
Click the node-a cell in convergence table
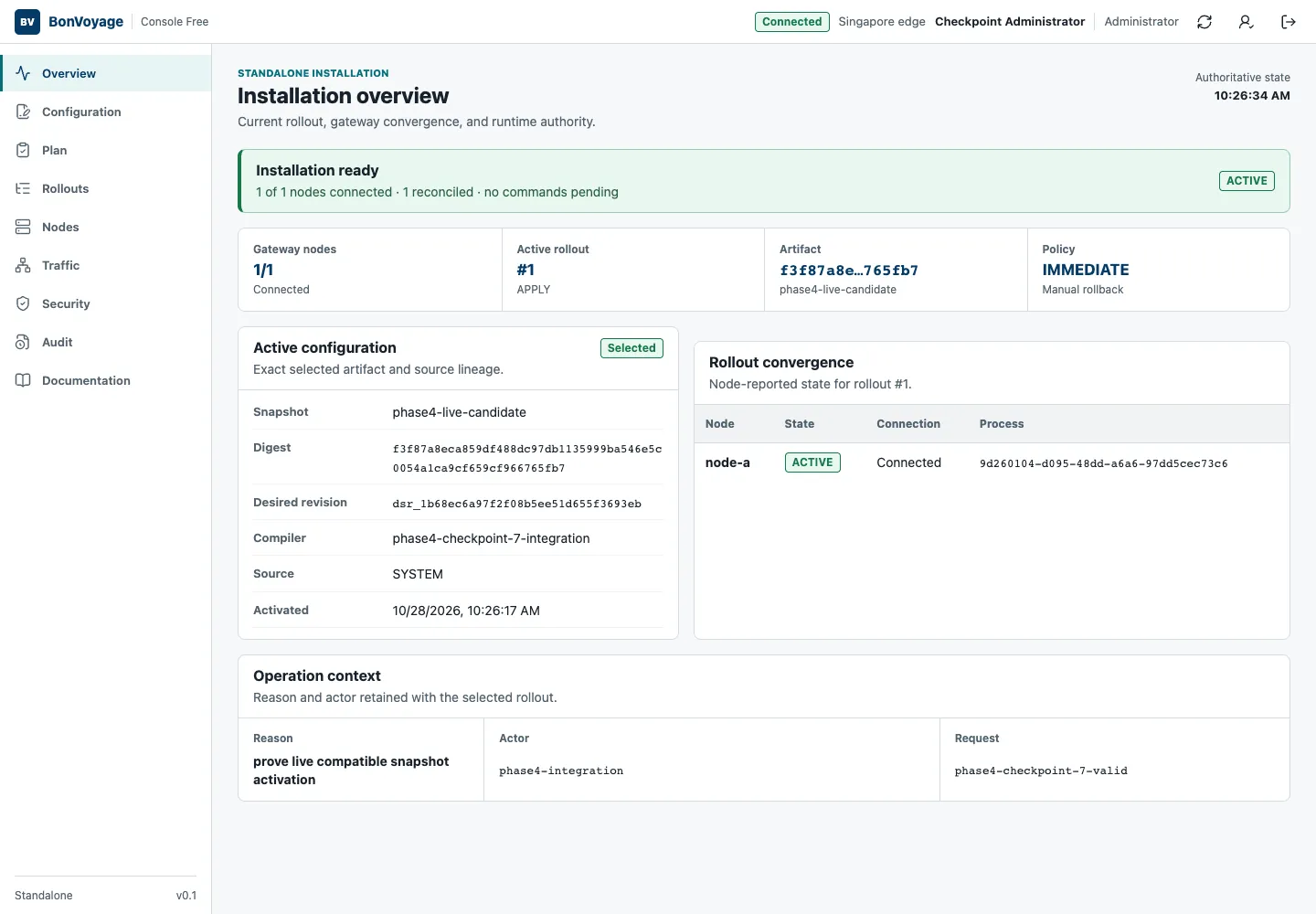[x=727, y=462]
